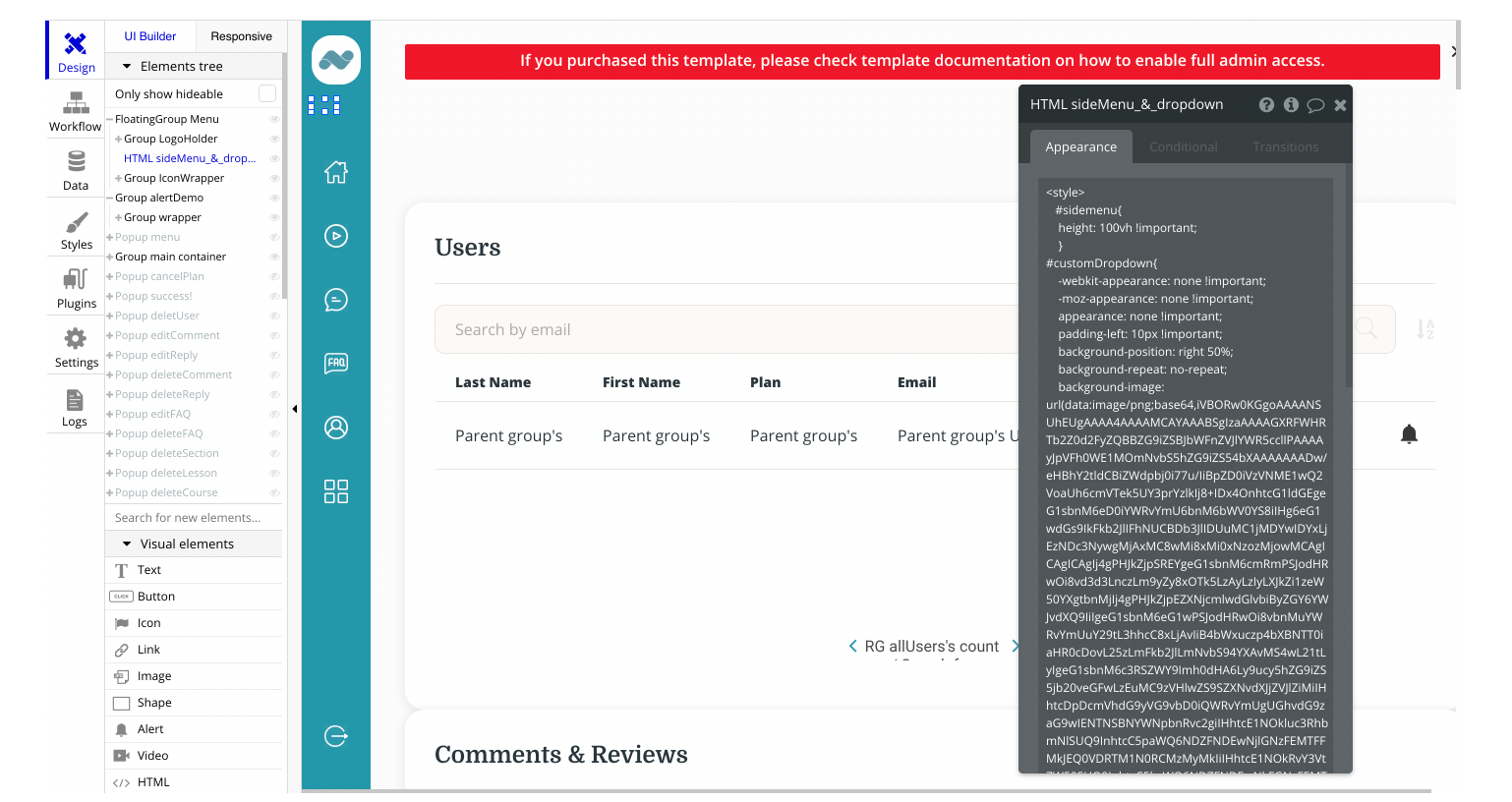Open the Appearance tab
Image resolution: width=1512 pixels, height=802 pixels.
click(1081, 146)
